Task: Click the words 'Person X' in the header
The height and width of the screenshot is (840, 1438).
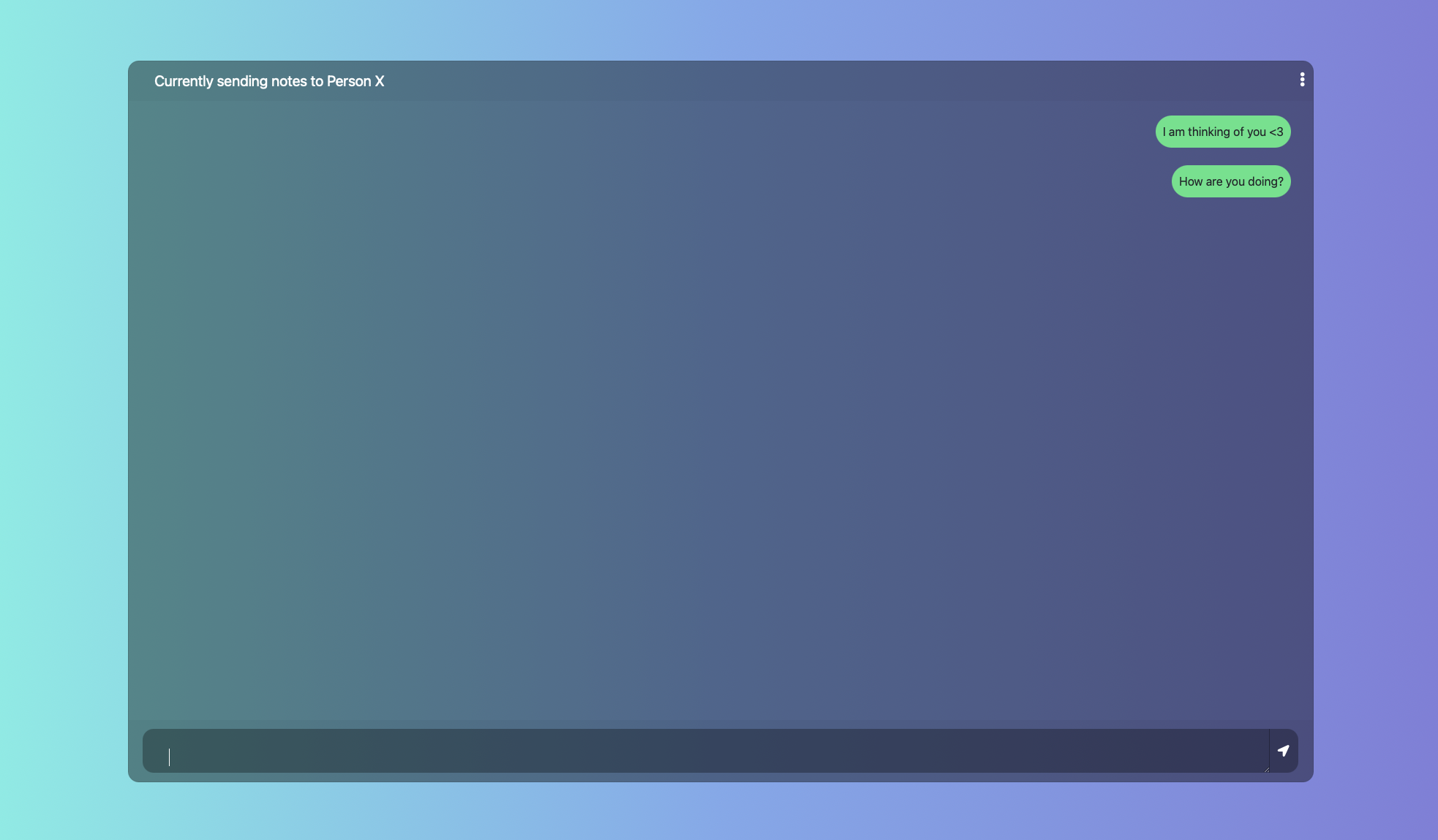Action: [355, 81]
